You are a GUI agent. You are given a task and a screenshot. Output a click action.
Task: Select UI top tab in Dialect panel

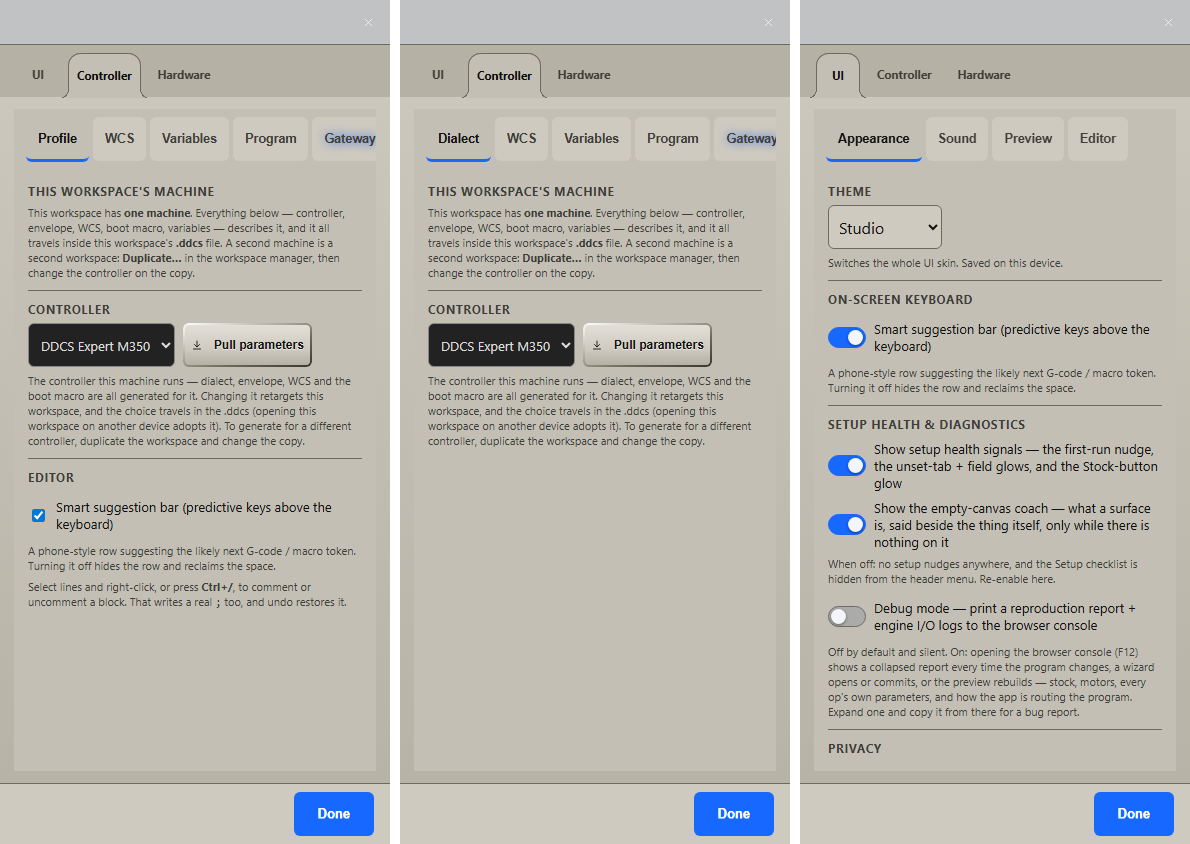coord(438,75)
